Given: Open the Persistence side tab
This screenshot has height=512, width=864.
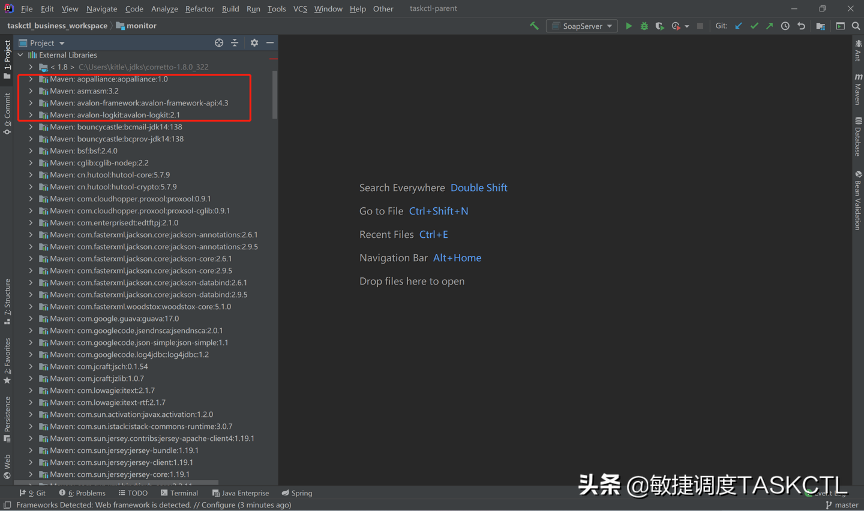Looking at the screenshot, I should point(7,419).
